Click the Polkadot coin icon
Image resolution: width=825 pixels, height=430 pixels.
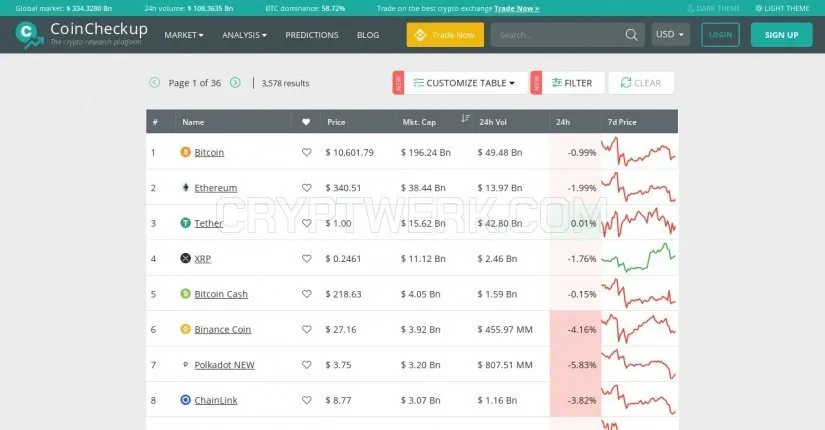pyautogui.click(x=185, y=364)
